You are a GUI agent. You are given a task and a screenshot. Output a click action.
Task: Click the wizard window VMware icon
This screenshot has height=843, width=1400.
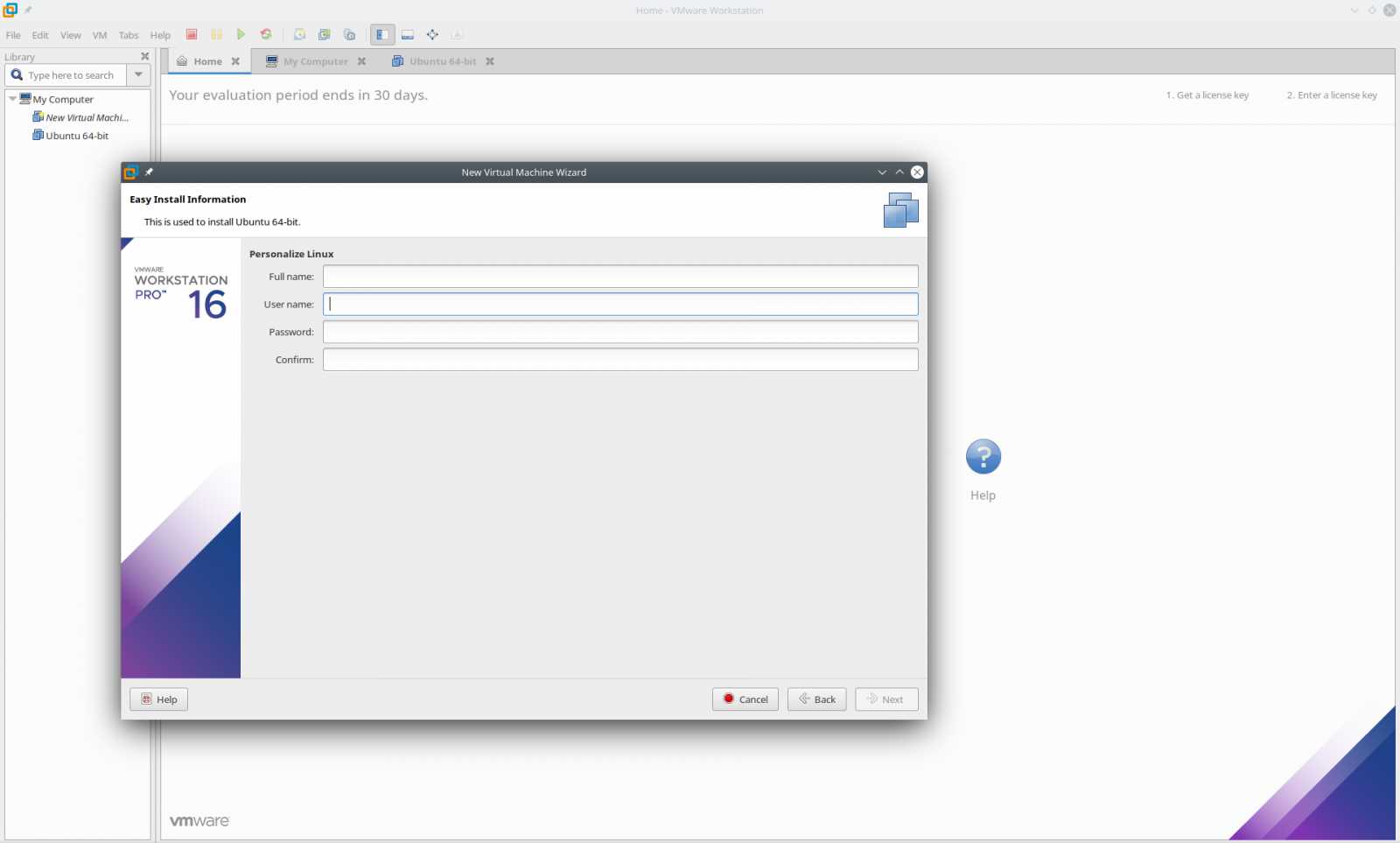pos(130,172)
